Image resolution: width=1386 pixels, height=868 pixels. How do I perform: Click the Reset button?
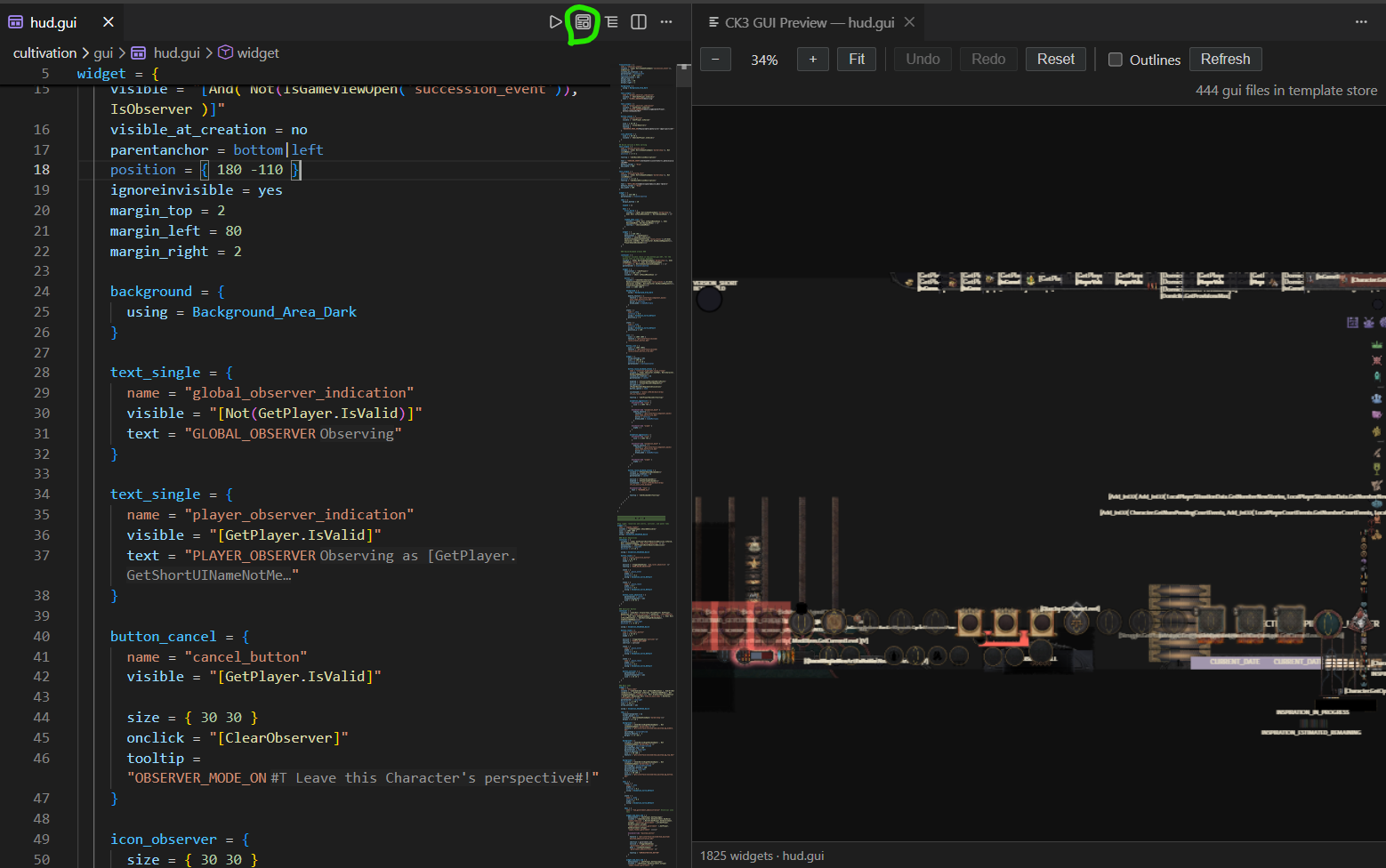1056,60
